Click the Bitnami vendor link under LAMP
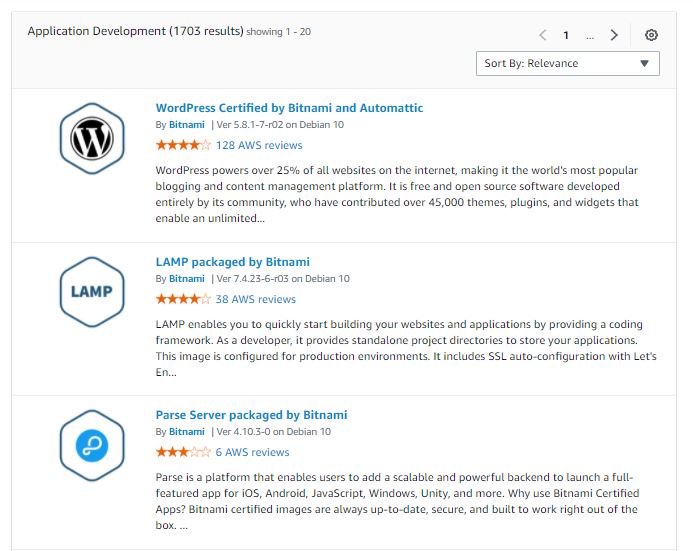The height and width of the screenshot is (551, 693). click(x=187, y=279)
